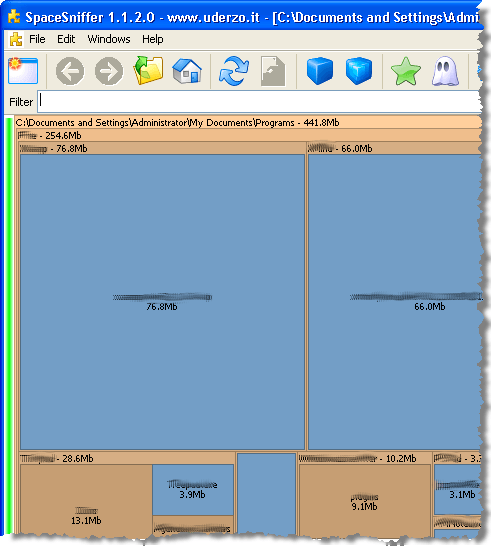Open the Help menu

[x=153, y=39]
